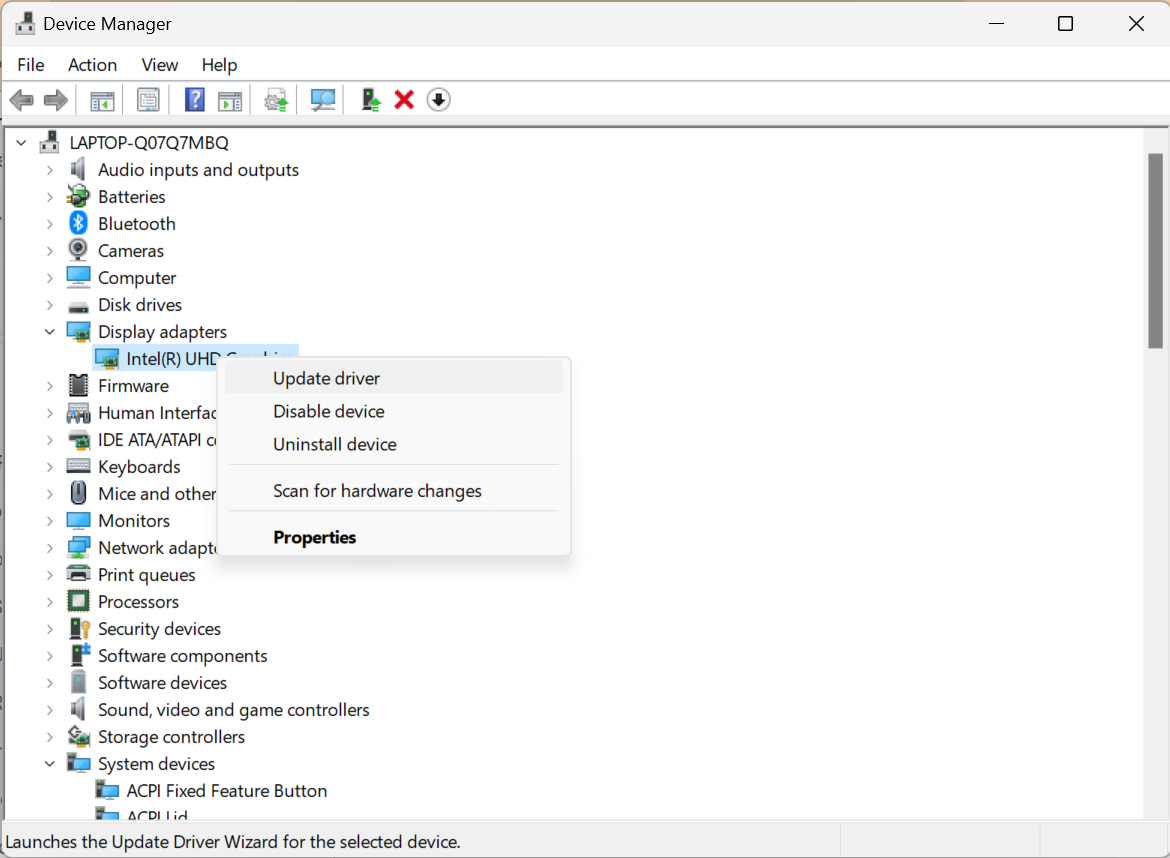Collapse the Display adapters category
The width and height of the screenshot is (1170, 858).
click(50, 332)
